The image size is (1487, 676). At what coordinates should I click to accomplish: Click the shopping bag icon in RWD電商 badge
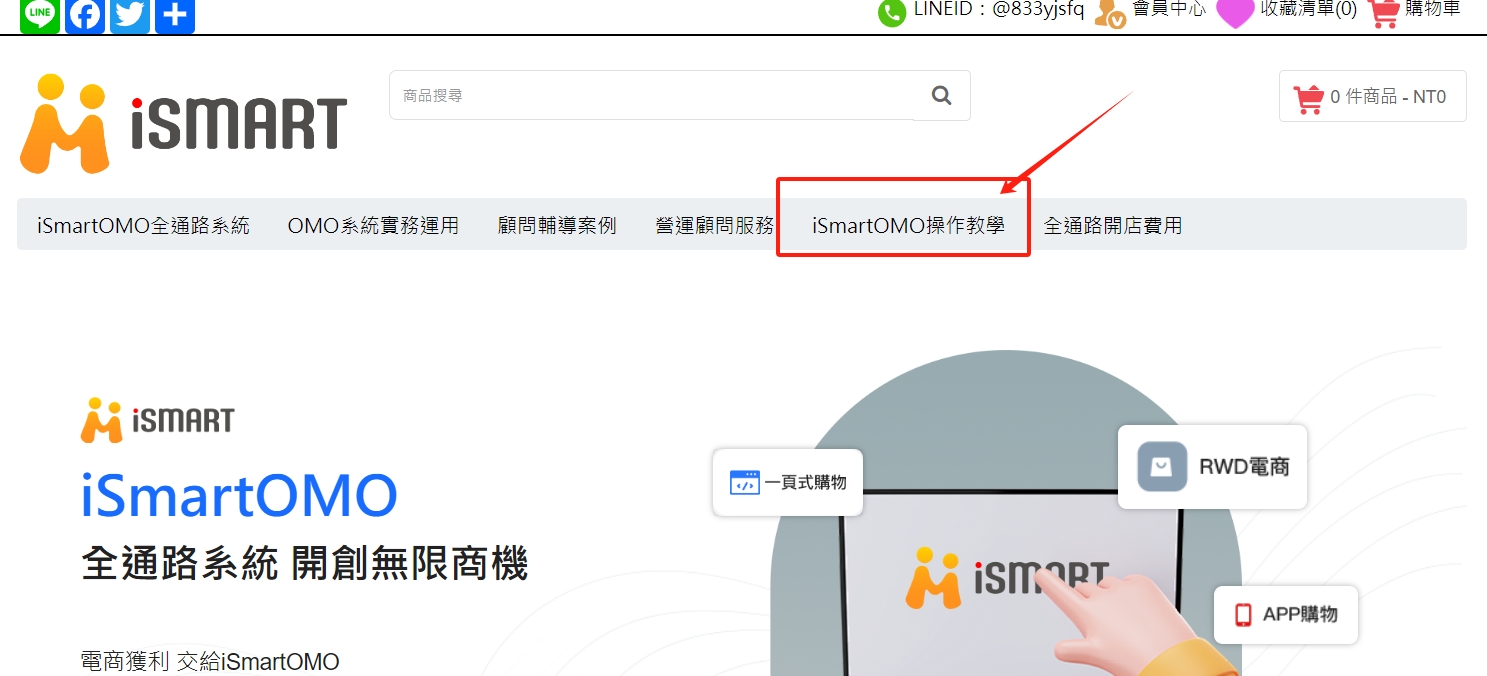click(1162, 466)
